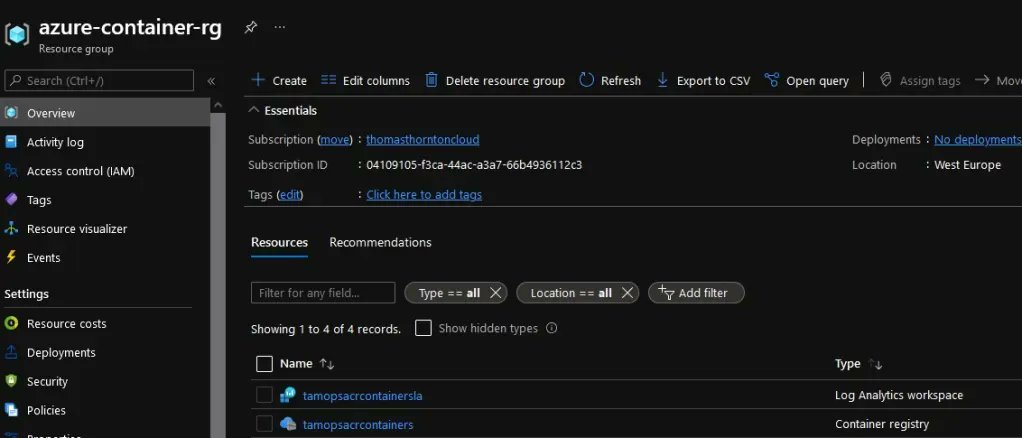
Task: Click the Showing 1 to 4 records text
Action: click(x=326, y=329)
